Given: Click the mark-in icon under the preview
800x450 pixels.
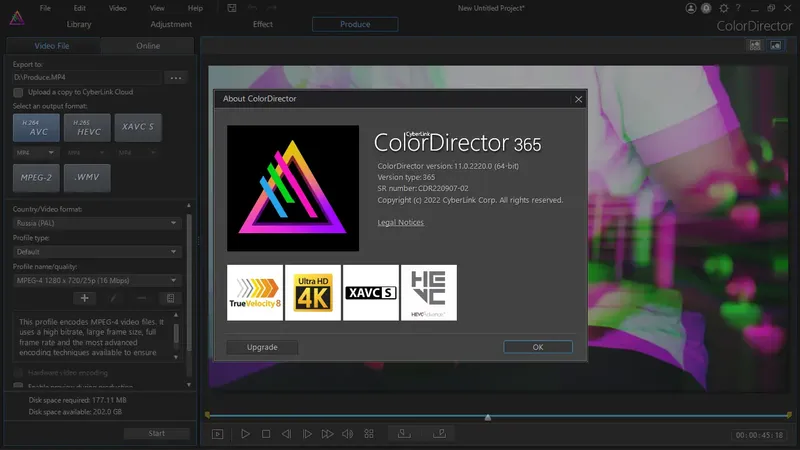Looking at the screenshot, I should click(x=404, y=433).
